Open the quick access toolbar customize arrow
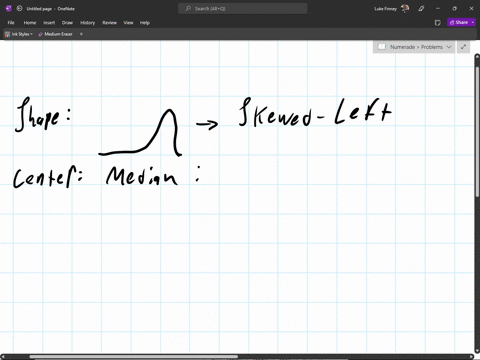480x360 pixels. click(x=81, y=34)
